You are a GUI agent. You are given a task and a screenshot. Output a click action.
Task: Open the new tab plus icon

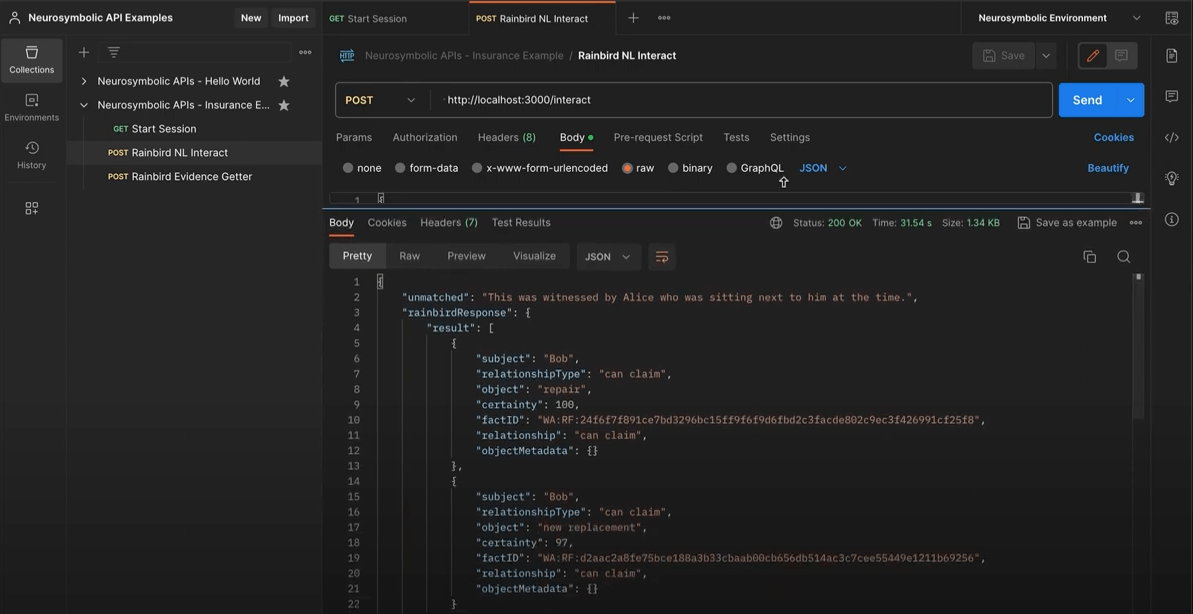click(x=633, y=18)
